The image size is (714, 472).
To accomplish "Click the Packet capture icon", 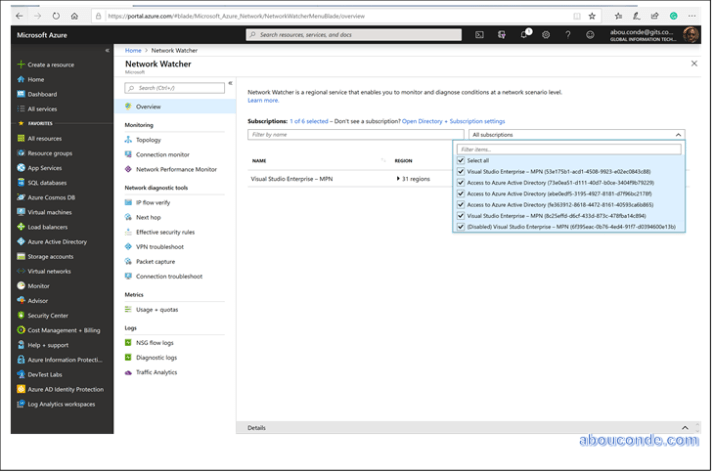I will pos(128,261).
